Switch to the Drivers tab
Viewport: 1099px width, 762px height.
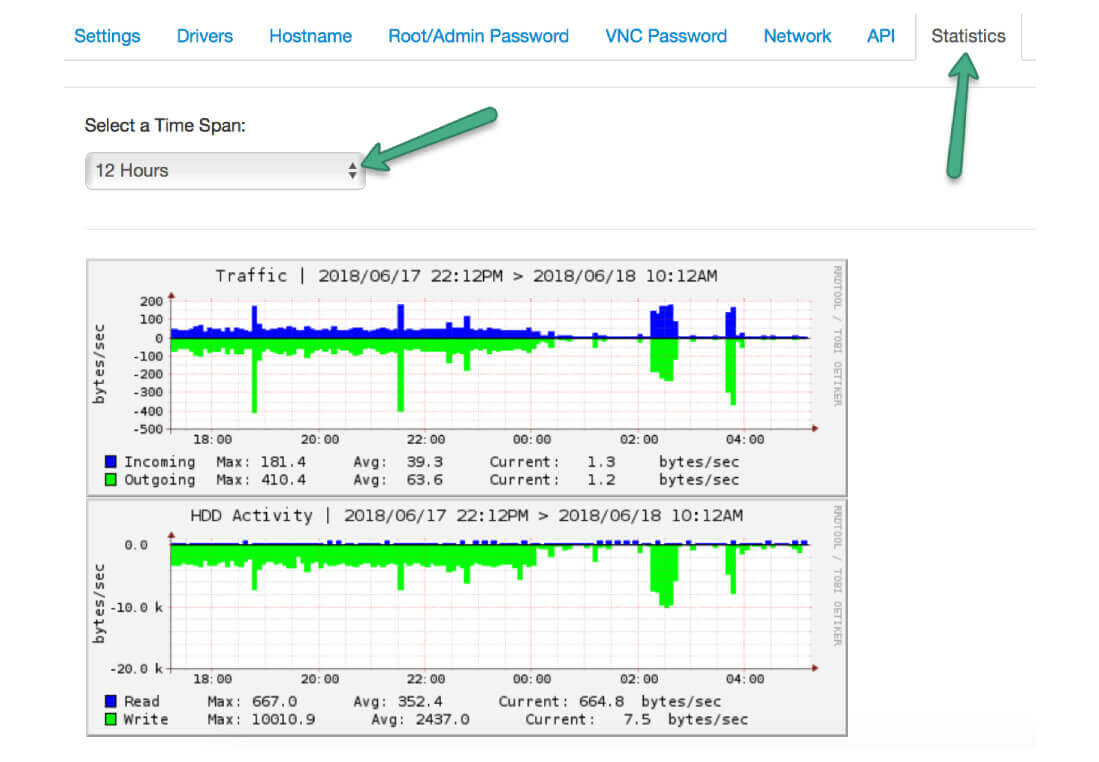click(x=204, y=36)
